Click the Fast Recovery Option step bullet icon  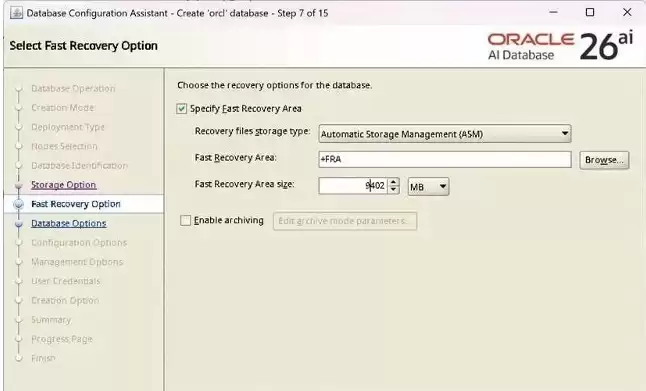coord(19,204)
